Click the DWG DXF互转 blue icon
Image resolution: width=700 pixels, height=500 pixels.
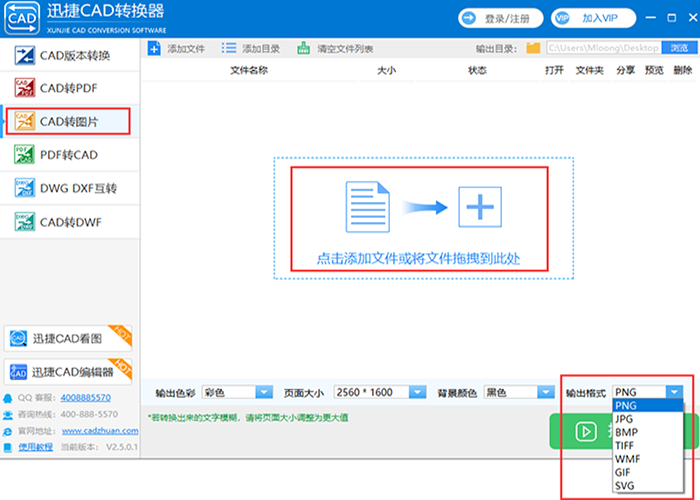(x=25, y=188)
